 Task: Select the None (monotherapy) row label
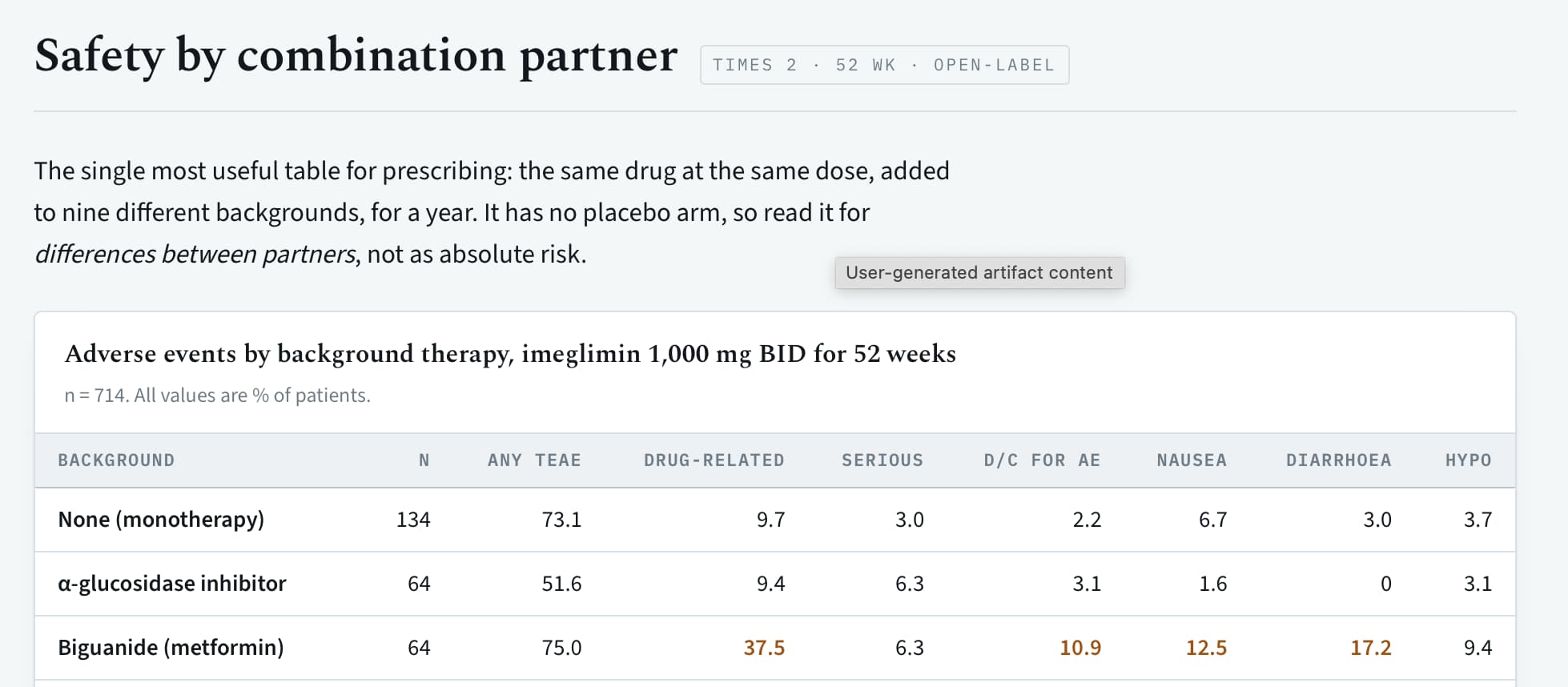pos(161,520)
